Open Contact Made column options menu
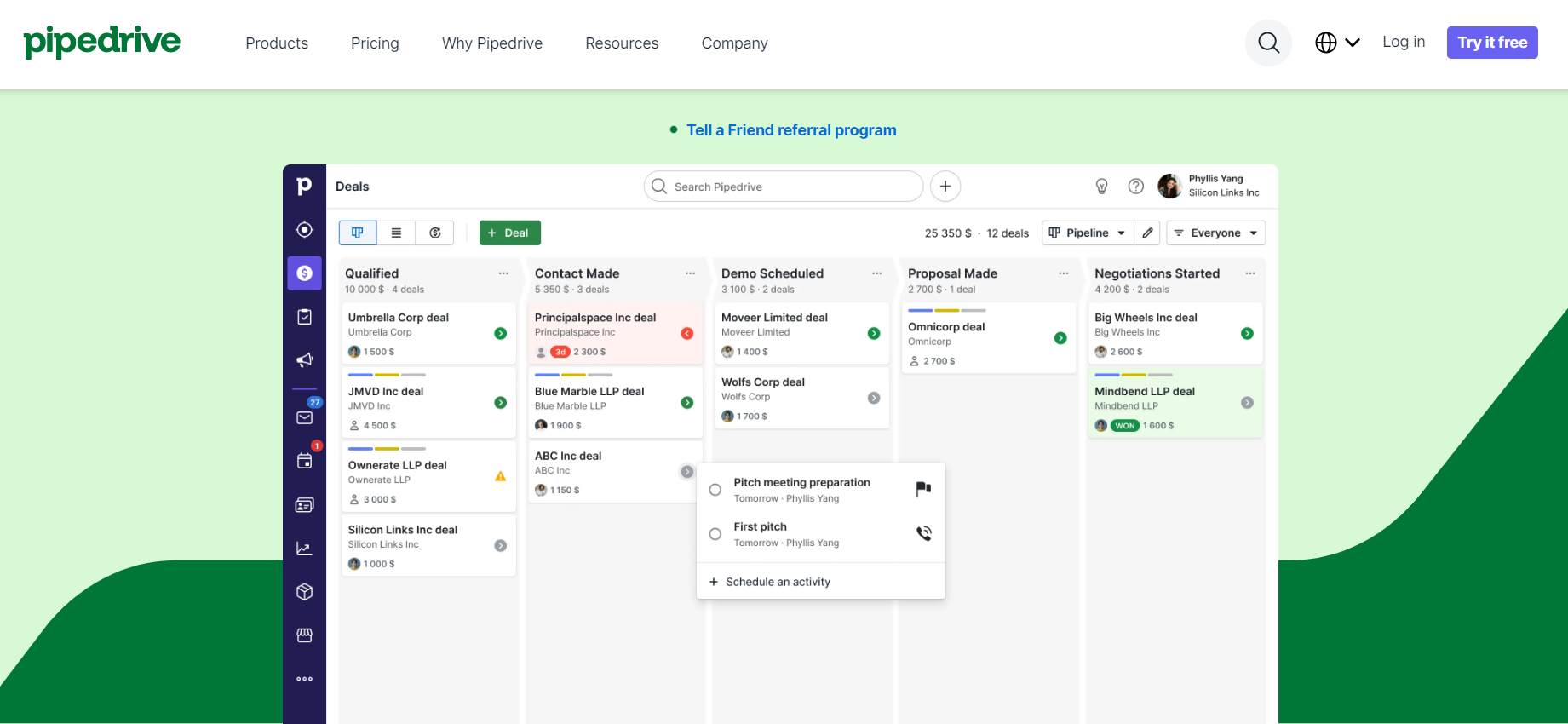 (x=690, y=273)
